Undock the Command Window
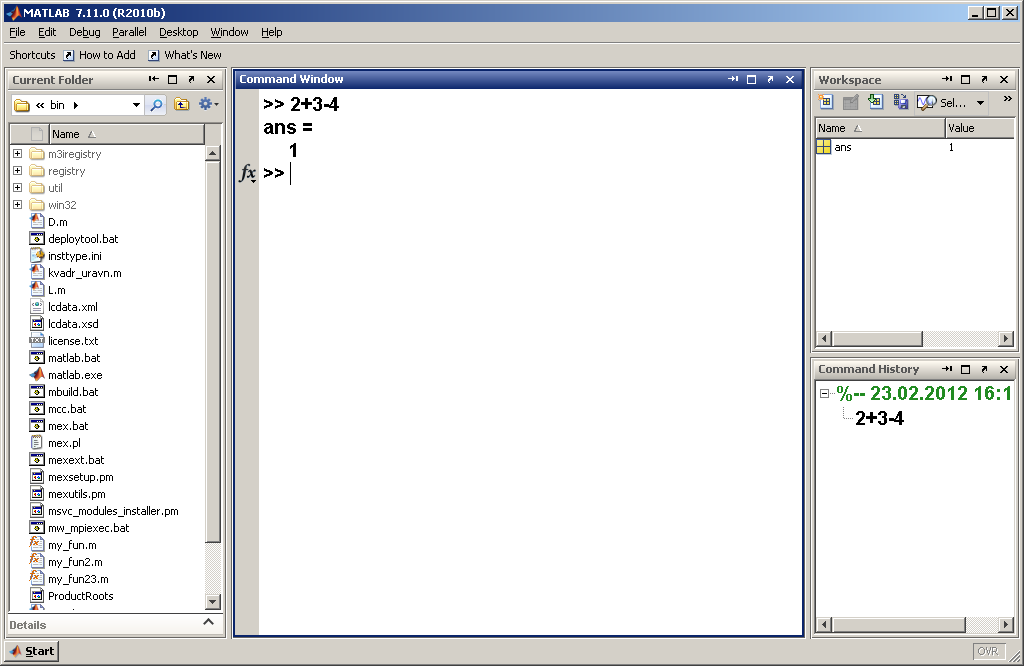The image size is (1024, 666). 771,79
